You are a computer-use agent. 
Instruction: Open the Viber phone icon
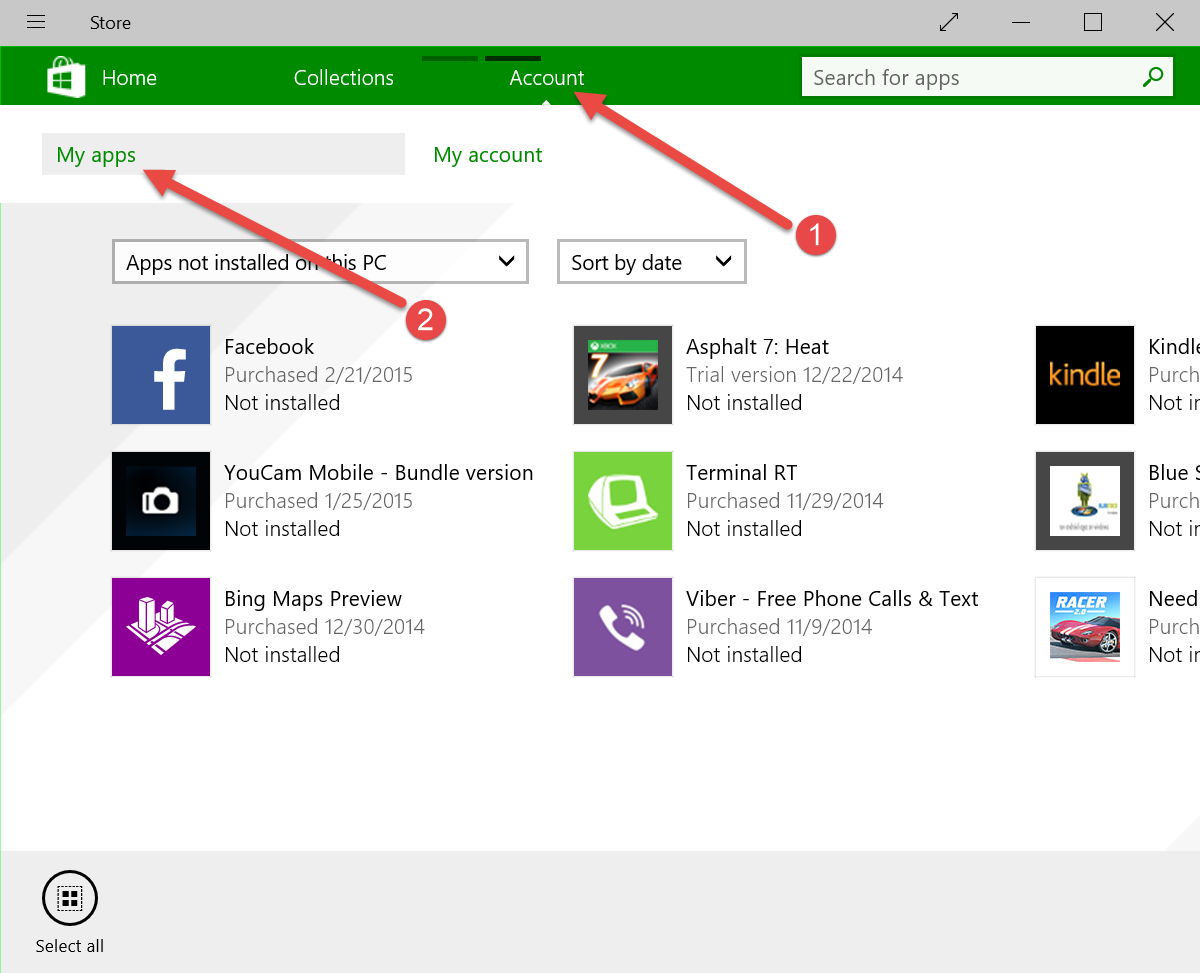(623, 627)
